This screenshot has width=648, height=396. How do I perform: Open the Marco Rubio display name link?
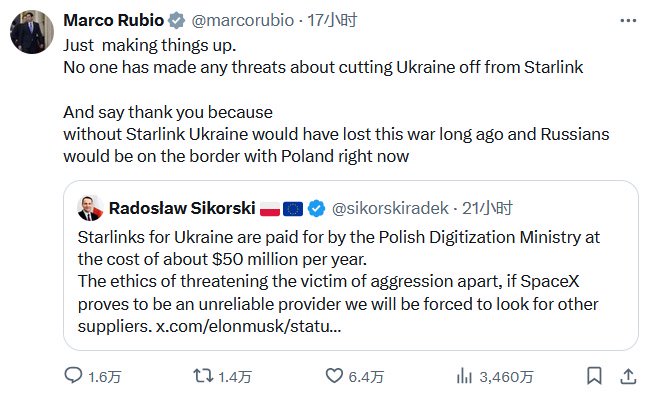click(114, 20)
